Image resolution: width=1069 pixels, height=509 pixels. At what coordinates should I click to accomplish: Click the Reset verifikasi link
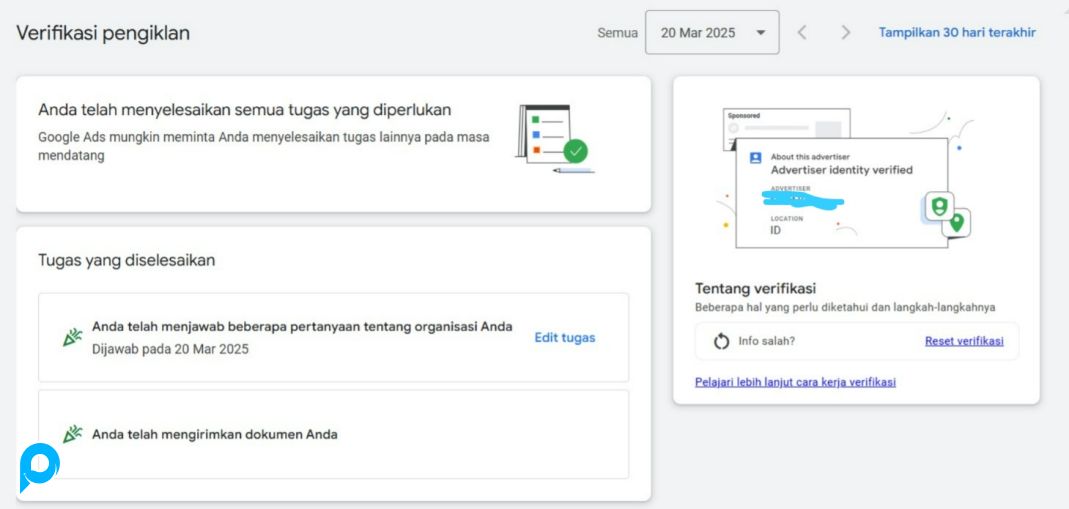tap(964, 341)
